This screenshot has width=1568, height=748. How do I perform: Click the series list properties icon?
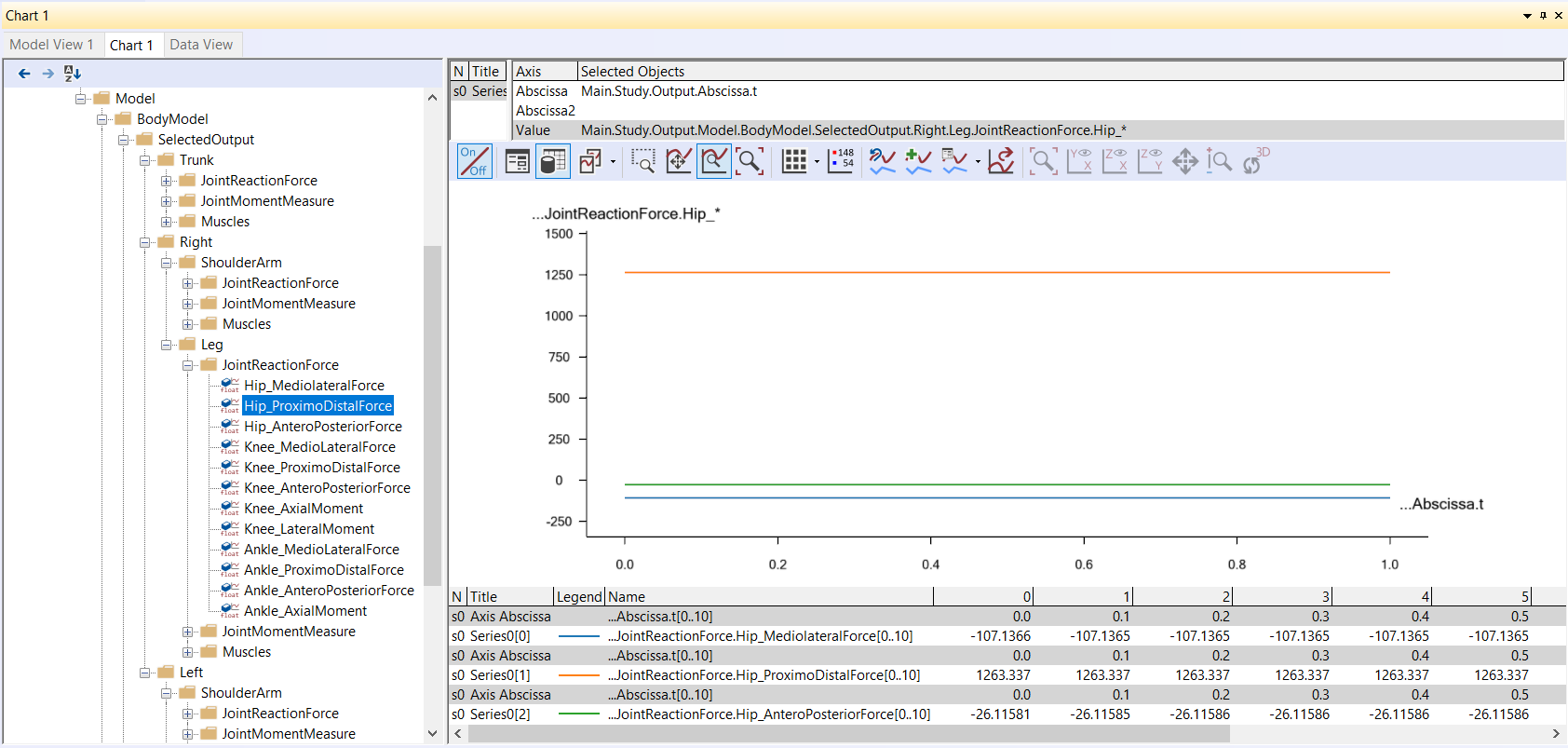tap(954, 161)
